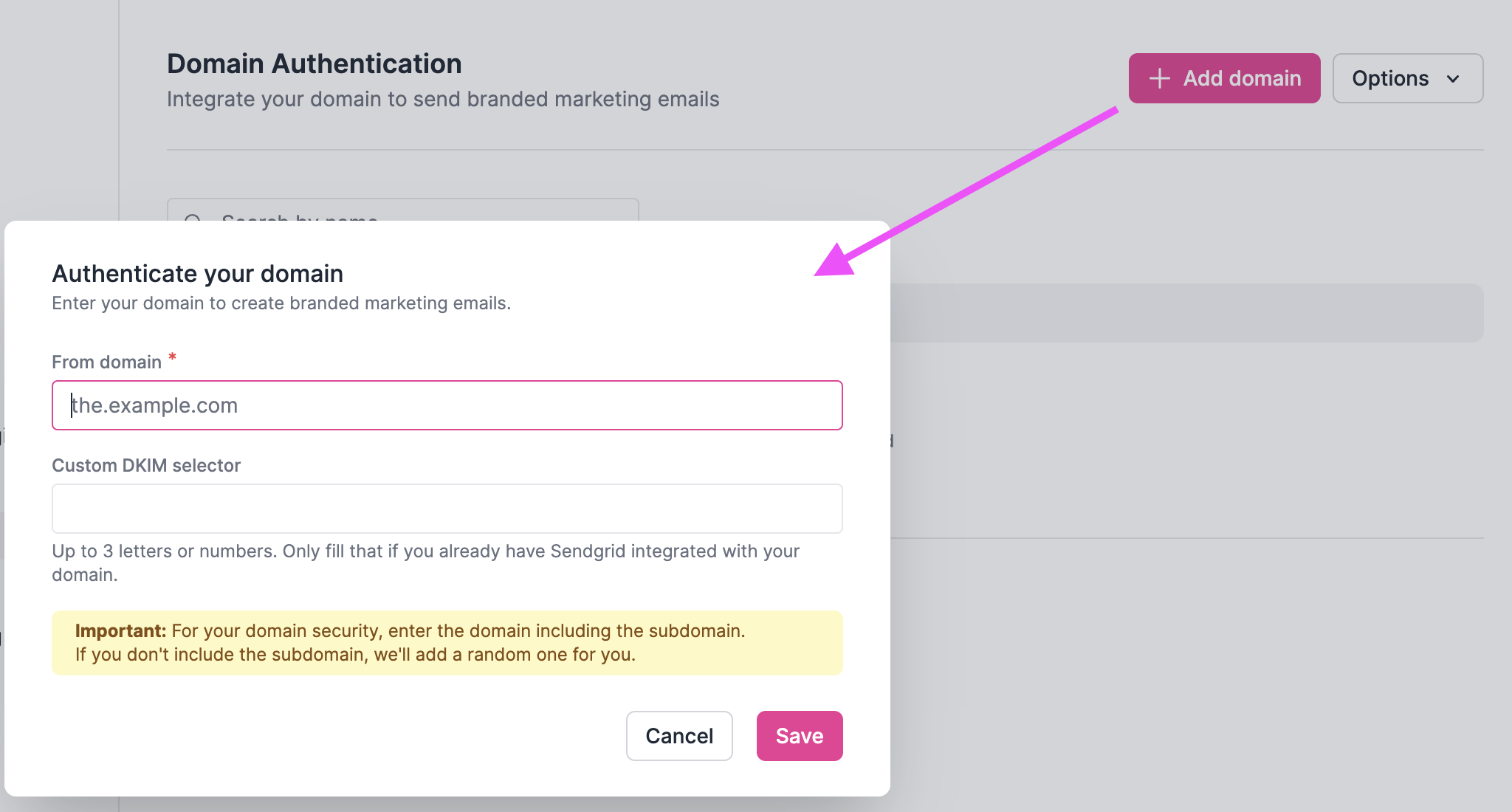Click the the.example.com placeholder text
This screenshot has width=1512, height=812.
point(154,405)
